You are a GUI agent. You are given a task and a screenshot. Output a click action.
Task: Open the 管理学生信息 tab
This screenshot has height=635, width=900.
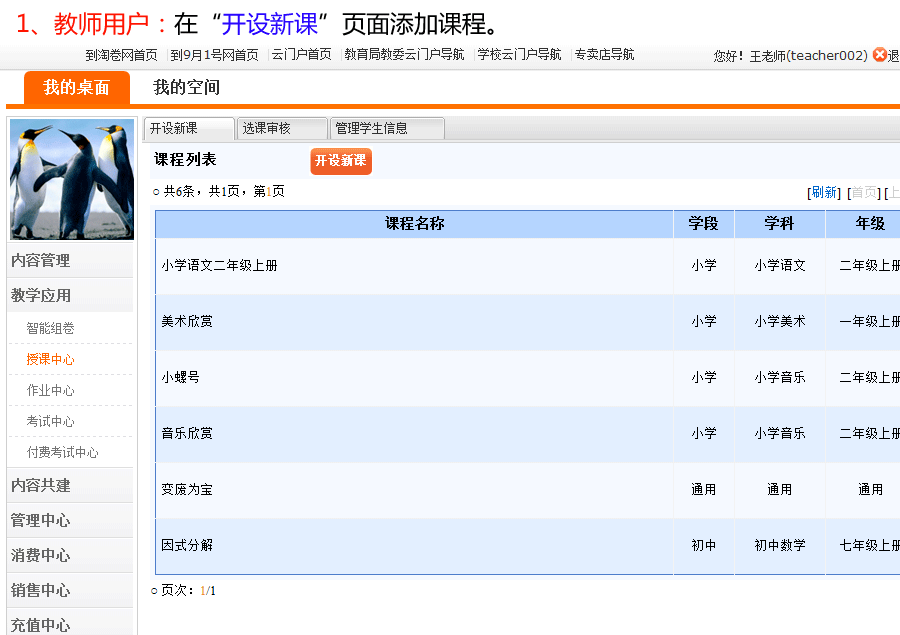pos(386,128)
